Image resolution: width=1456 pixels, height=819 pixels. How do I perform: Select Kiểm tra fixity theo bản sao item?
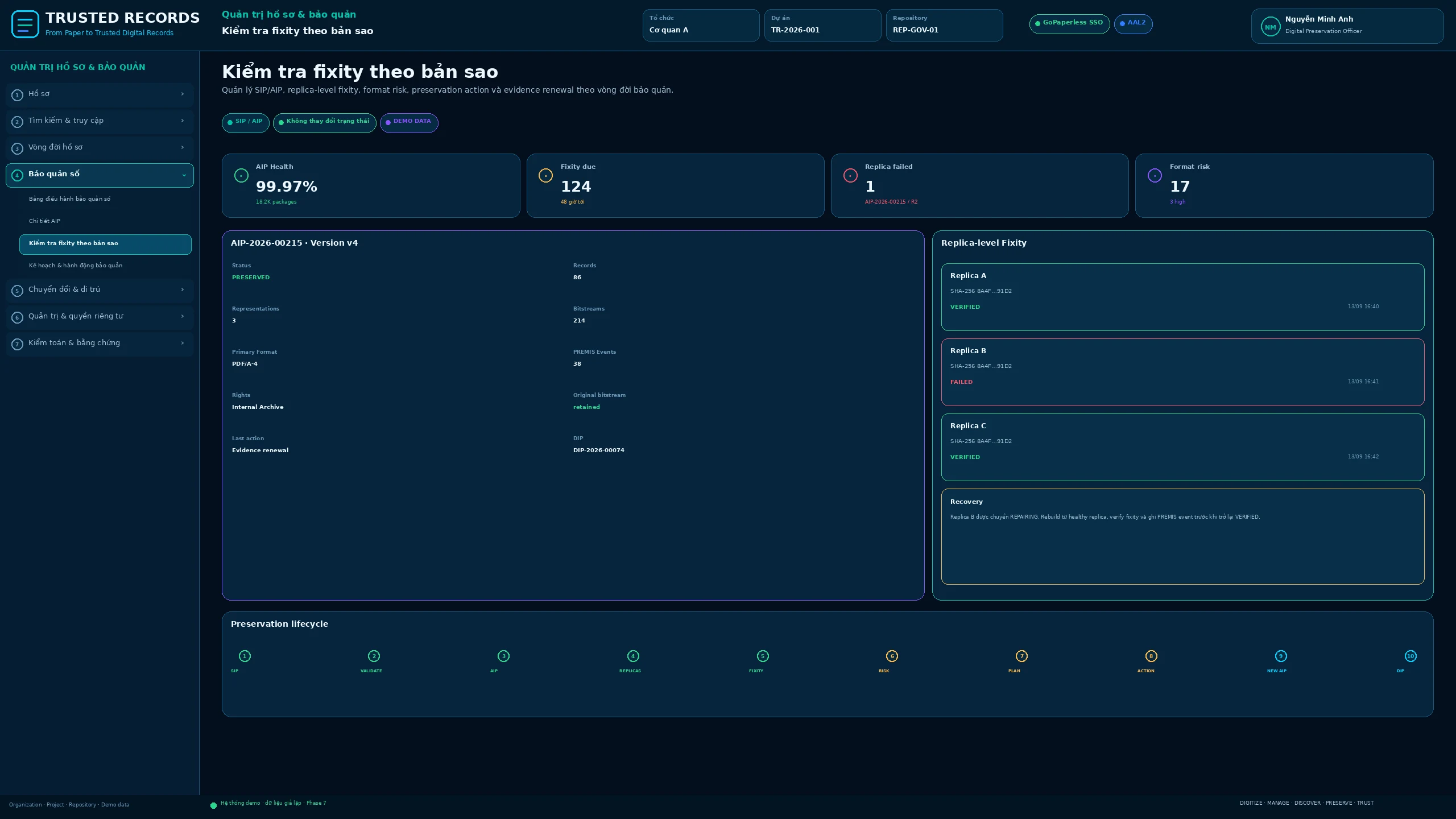pyautogui.click(x=105, y=244)
